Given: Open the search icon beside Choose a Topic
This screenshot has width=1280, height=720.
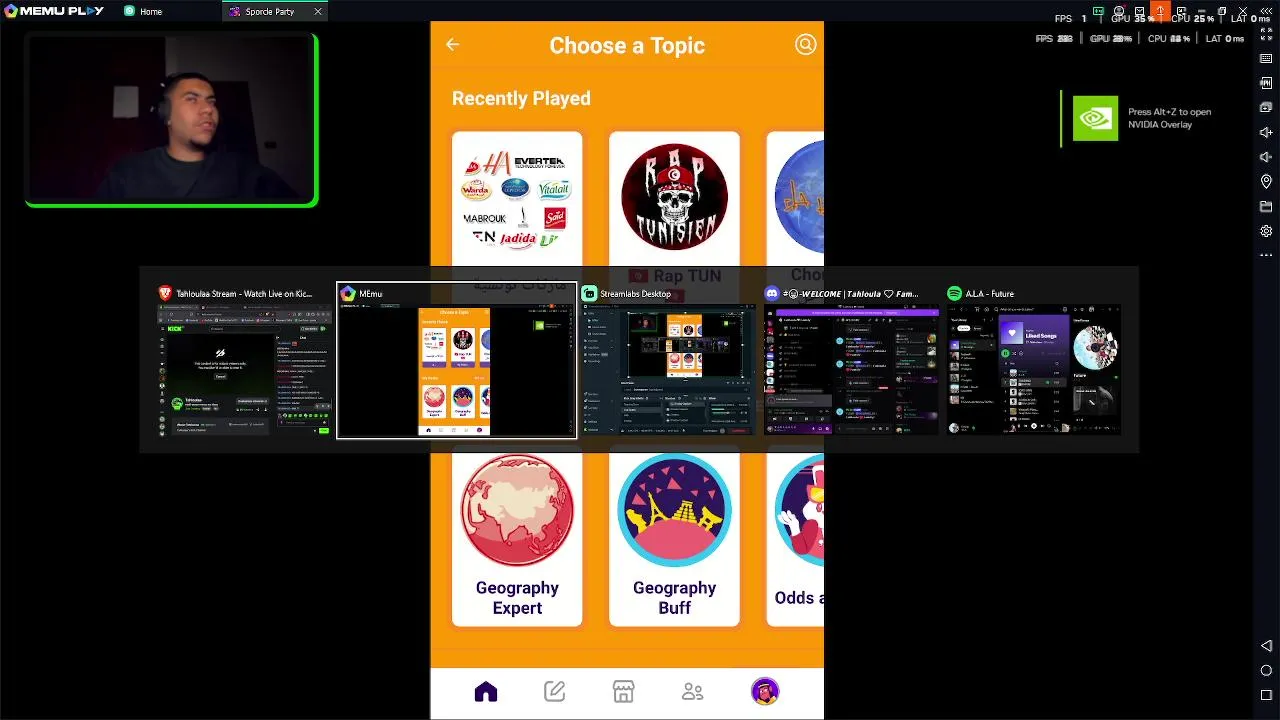Looking at the screenshot, I should pos(805,44).
